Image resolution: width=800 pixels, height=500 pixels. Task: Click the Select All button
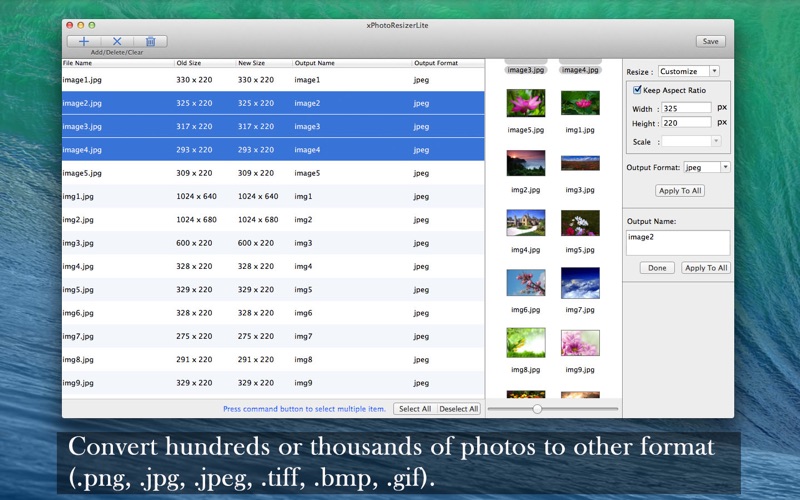(x=415, y=409)
